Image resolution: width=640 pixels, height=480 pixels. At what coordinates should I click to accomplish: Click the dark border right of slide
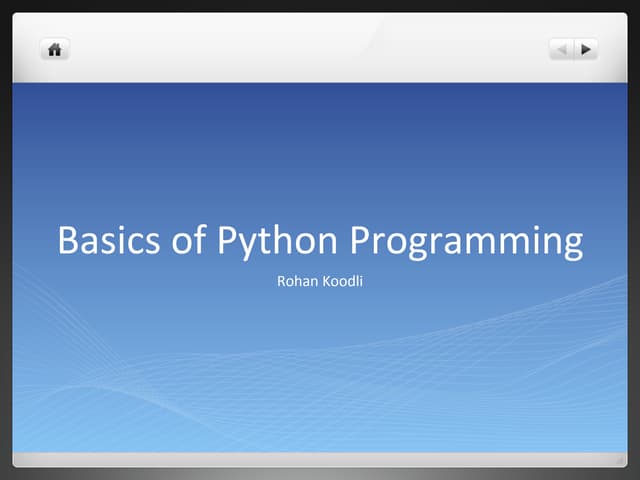tap(634, 240)
